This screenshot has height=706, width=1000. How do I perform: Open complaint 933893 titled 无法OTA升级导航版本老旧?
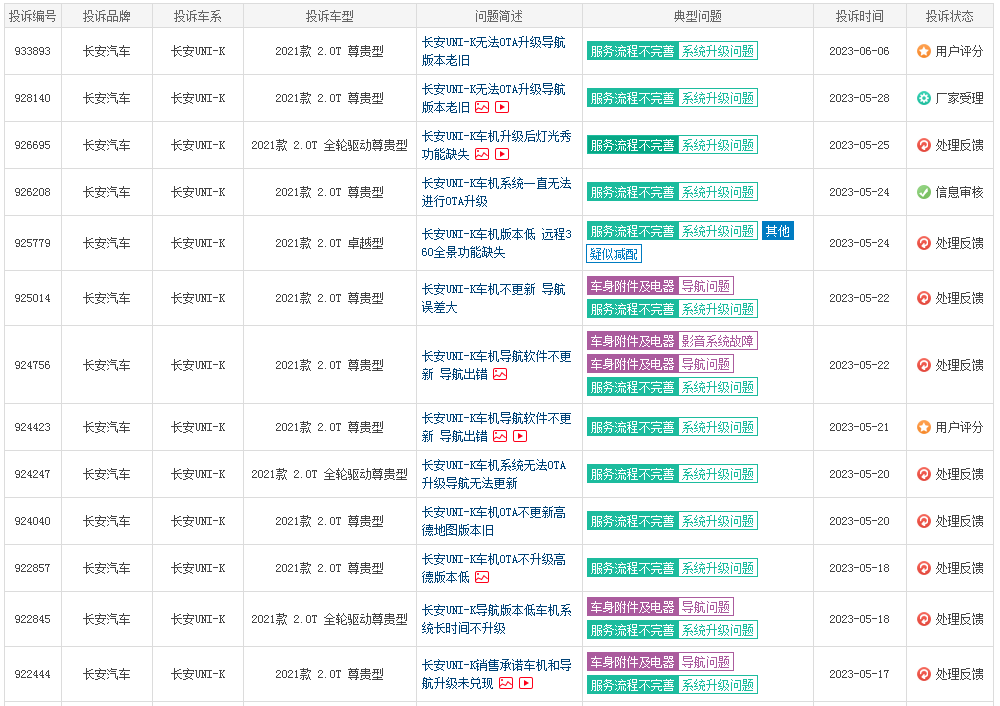coord(493,51)
